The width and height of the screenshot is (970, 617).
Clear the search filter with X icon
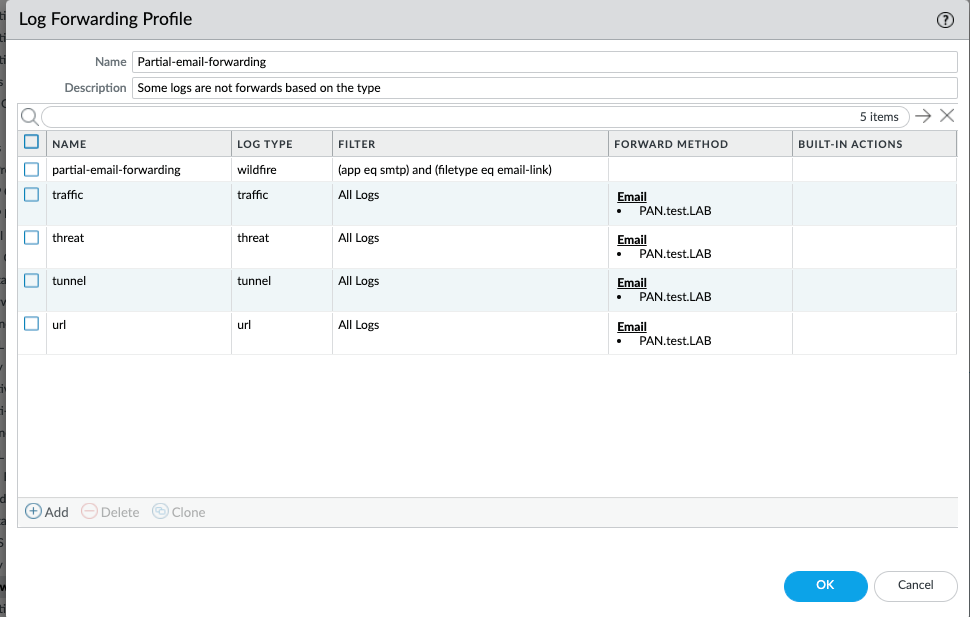947,116
